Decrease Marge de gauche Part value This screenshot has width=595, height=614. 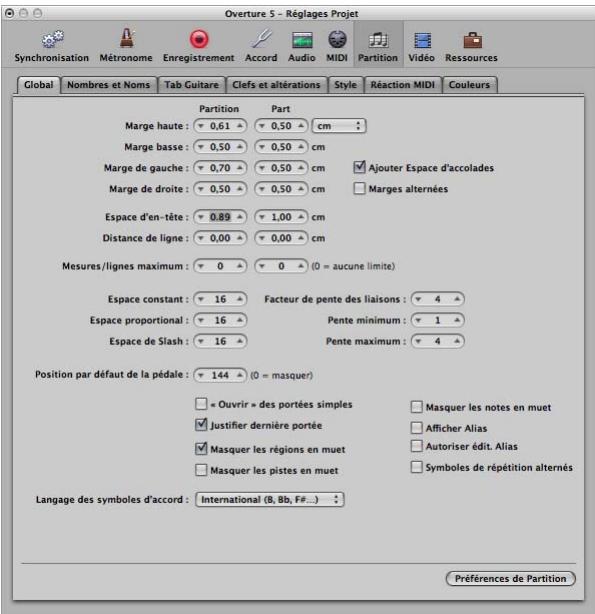pos(262,168)
